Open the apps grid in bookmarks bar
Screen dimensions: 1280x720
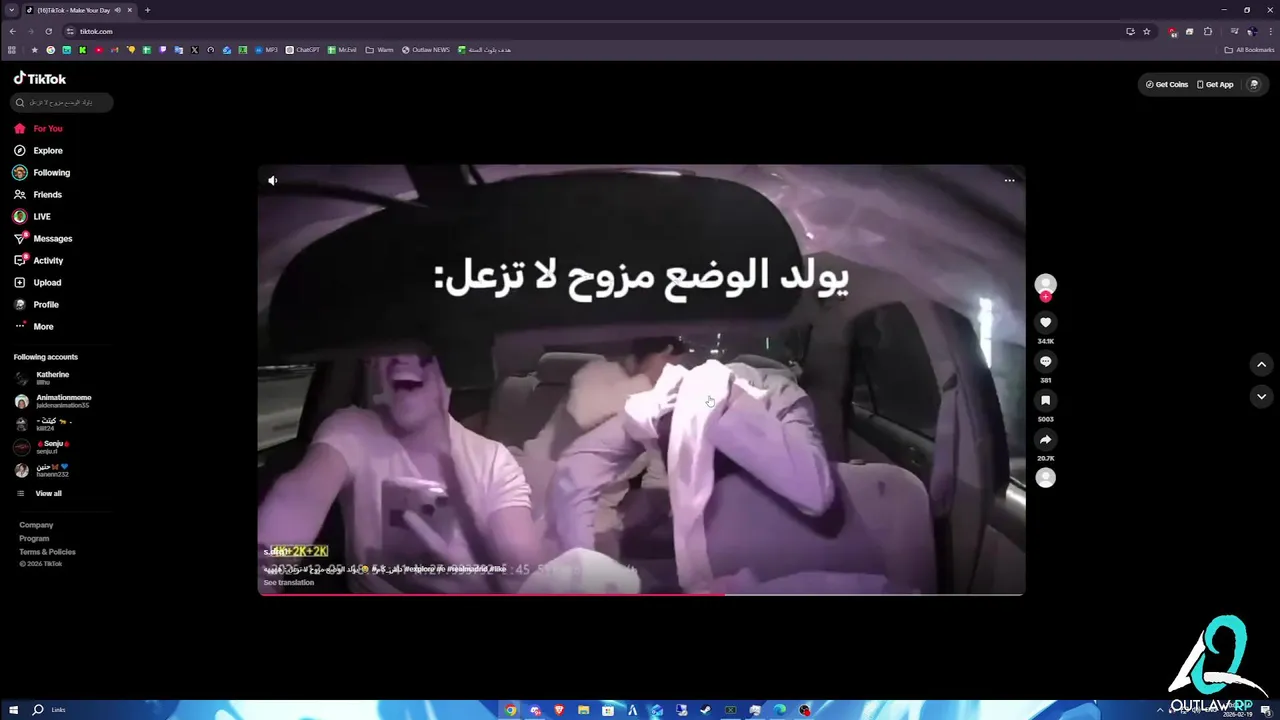(x=12, y=50)
